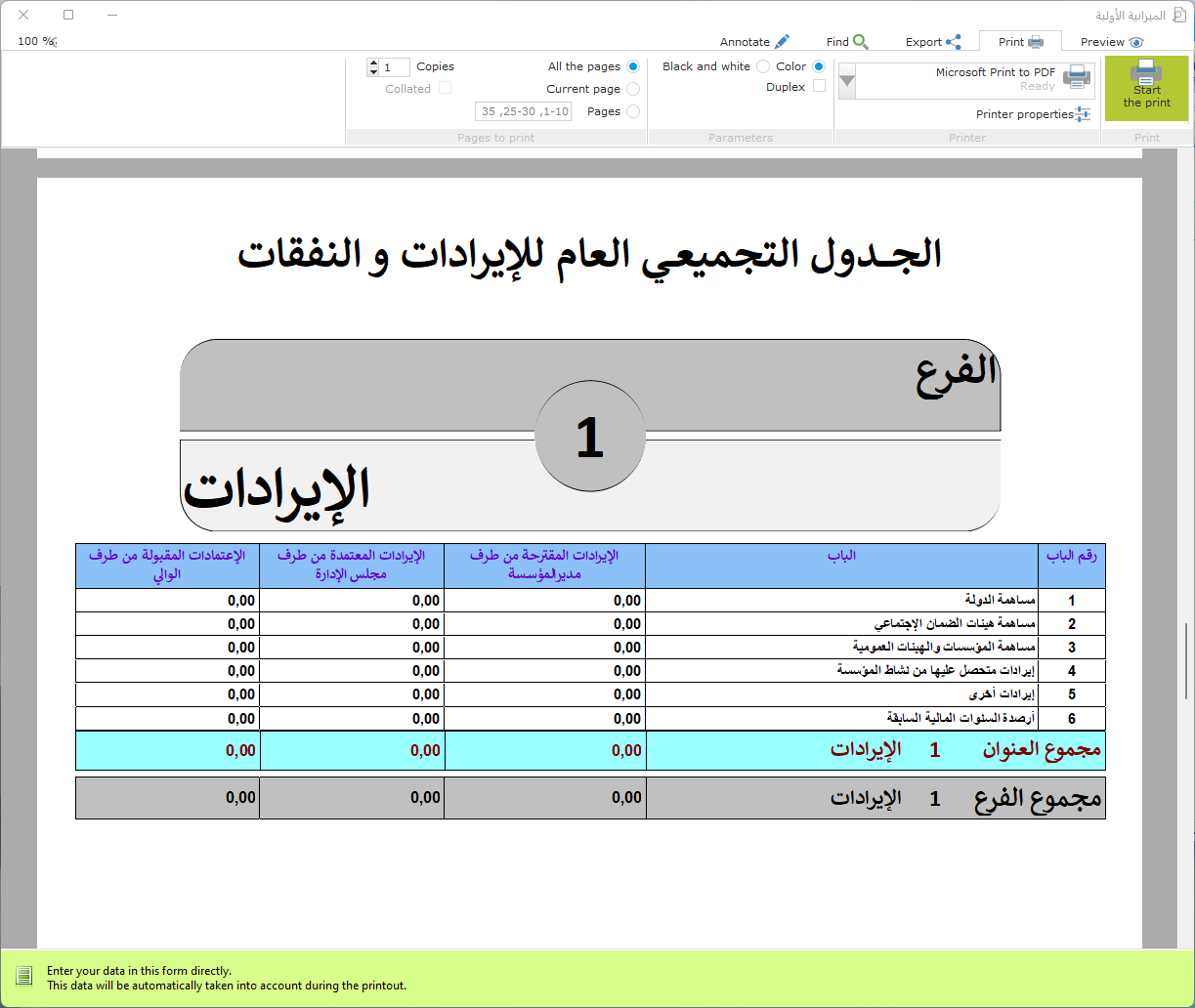Select the Black and white radio option
The image size is (1195, 1008).
tap(763, 66)
